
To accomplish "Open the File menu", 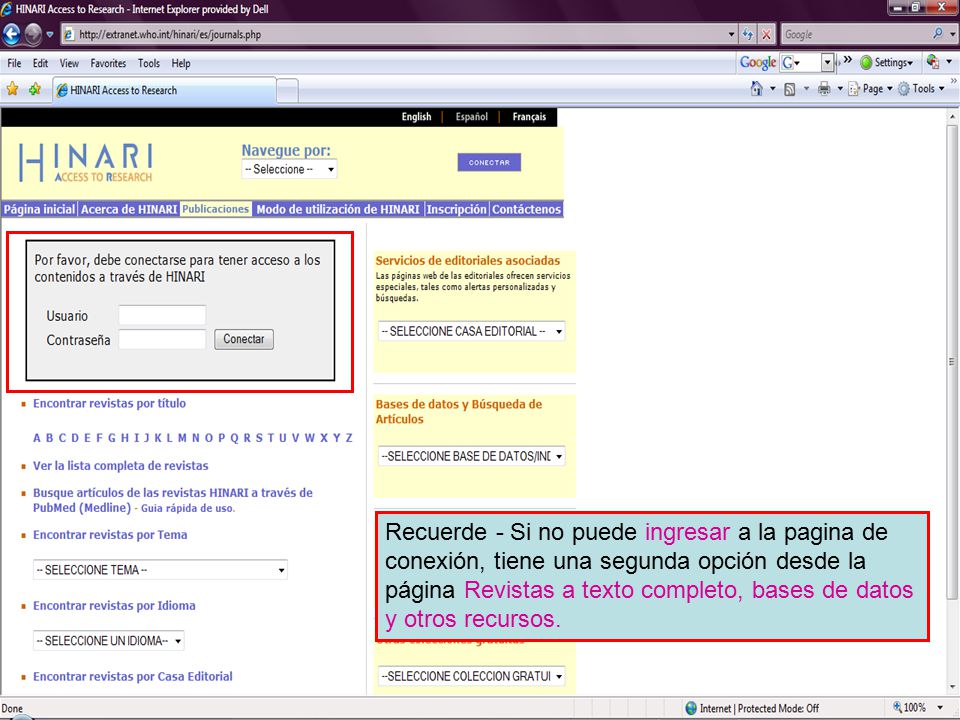I will pyautogui.click(x=14, y=63).
